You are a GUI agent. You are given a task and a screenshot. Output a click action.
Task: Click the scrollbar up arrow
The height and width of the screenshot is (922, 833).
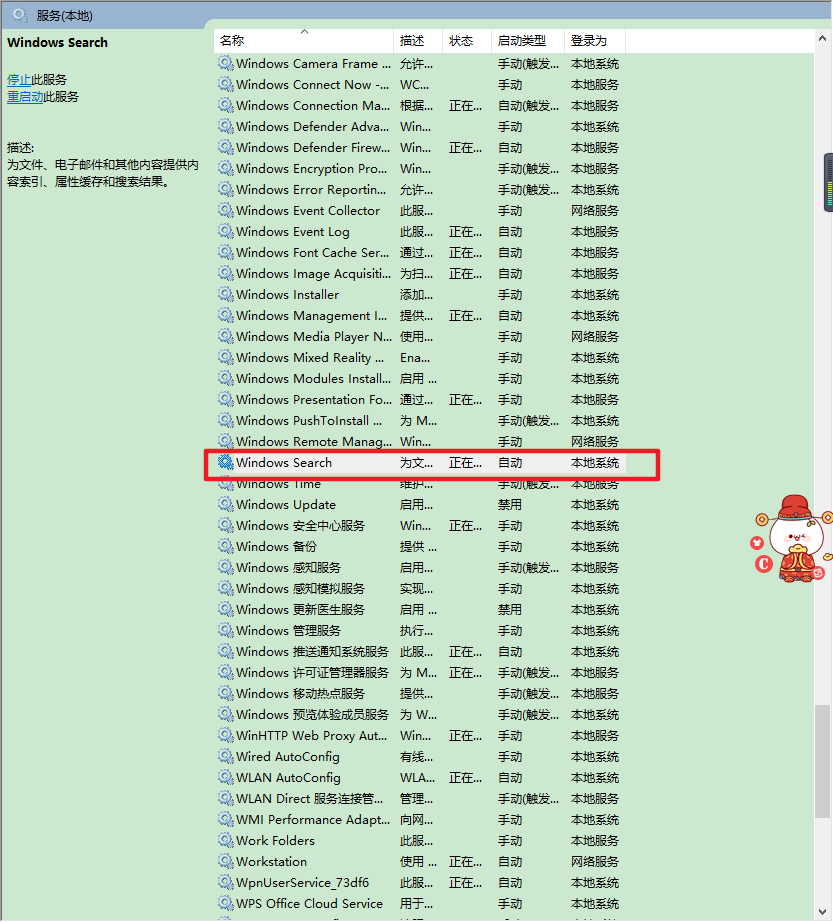822,38
